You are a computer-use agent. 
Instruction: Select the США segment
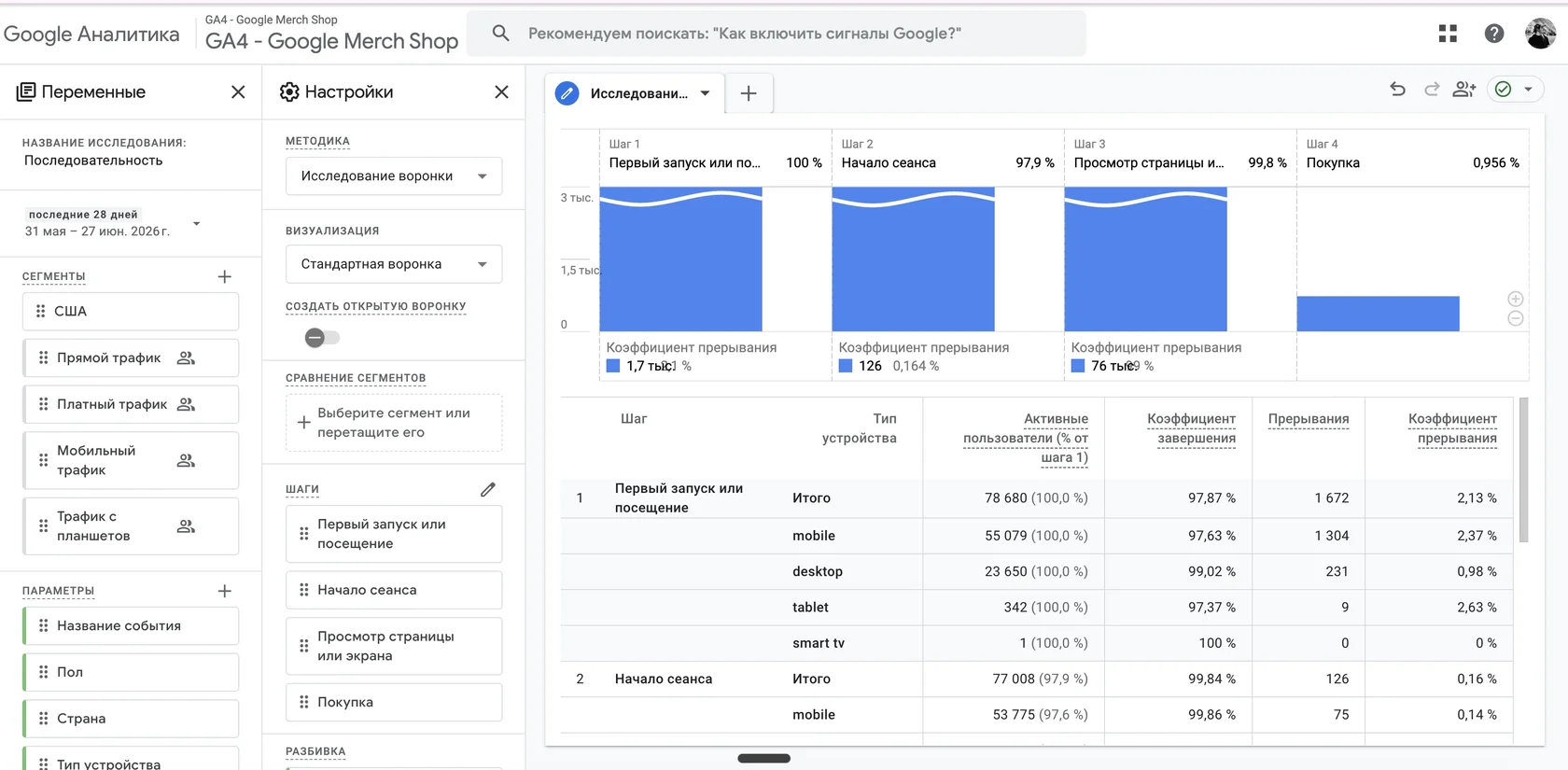pos(131,312)
